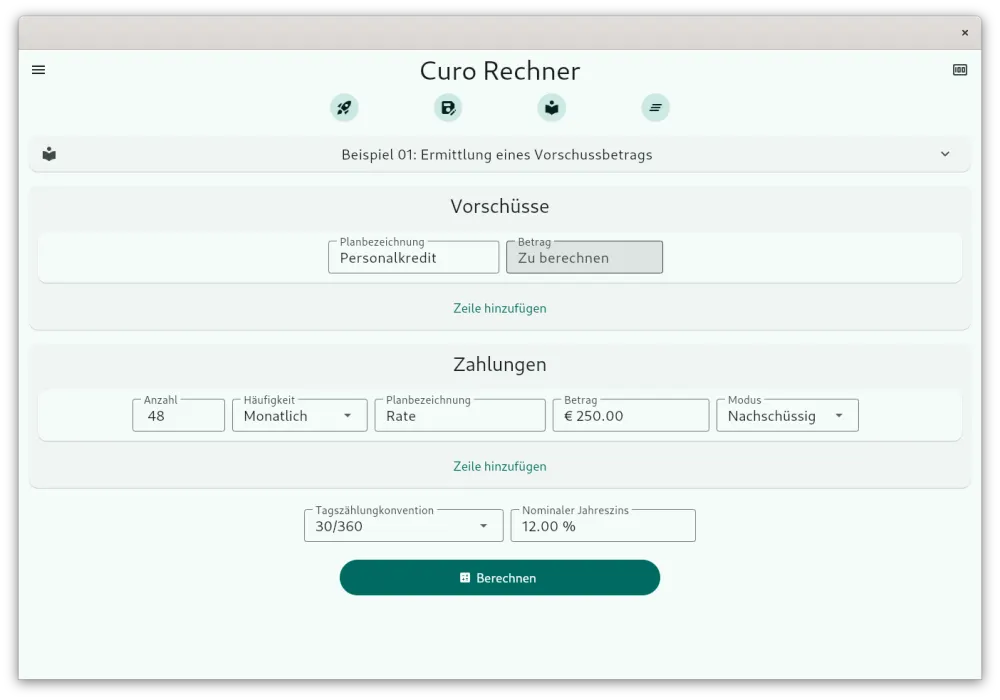Click the Beispiel 01 example title

coord(497,155)
